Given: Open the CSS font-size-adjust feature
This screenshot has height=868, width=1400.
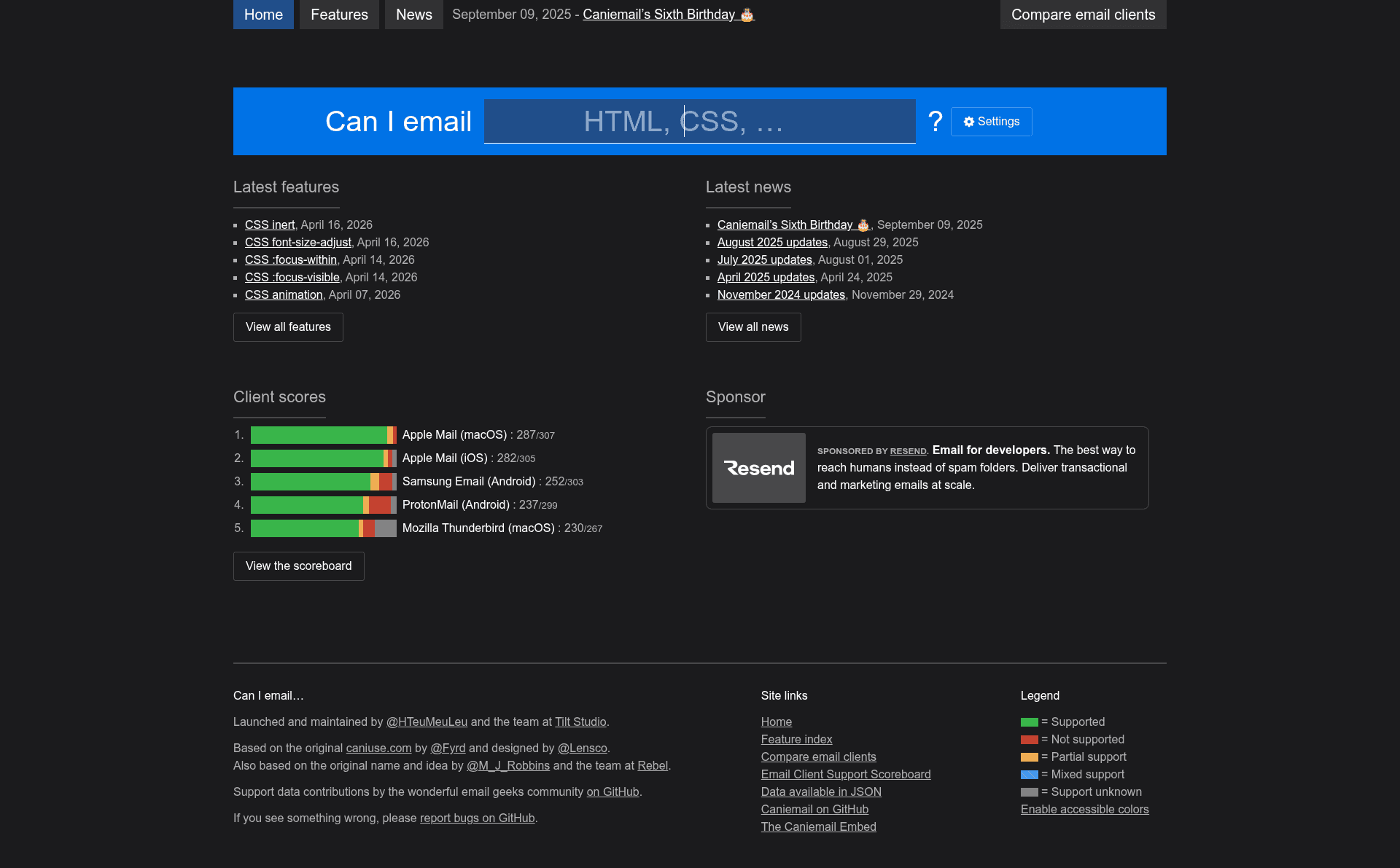Looking at the screenshot, I should click(x=297, y=243).
